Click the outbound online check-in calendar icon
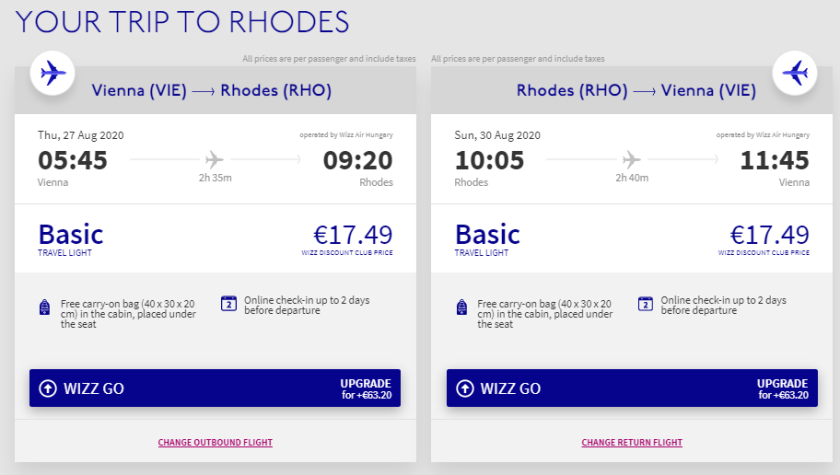Viewport: 840px width, 475px height. 228,303
